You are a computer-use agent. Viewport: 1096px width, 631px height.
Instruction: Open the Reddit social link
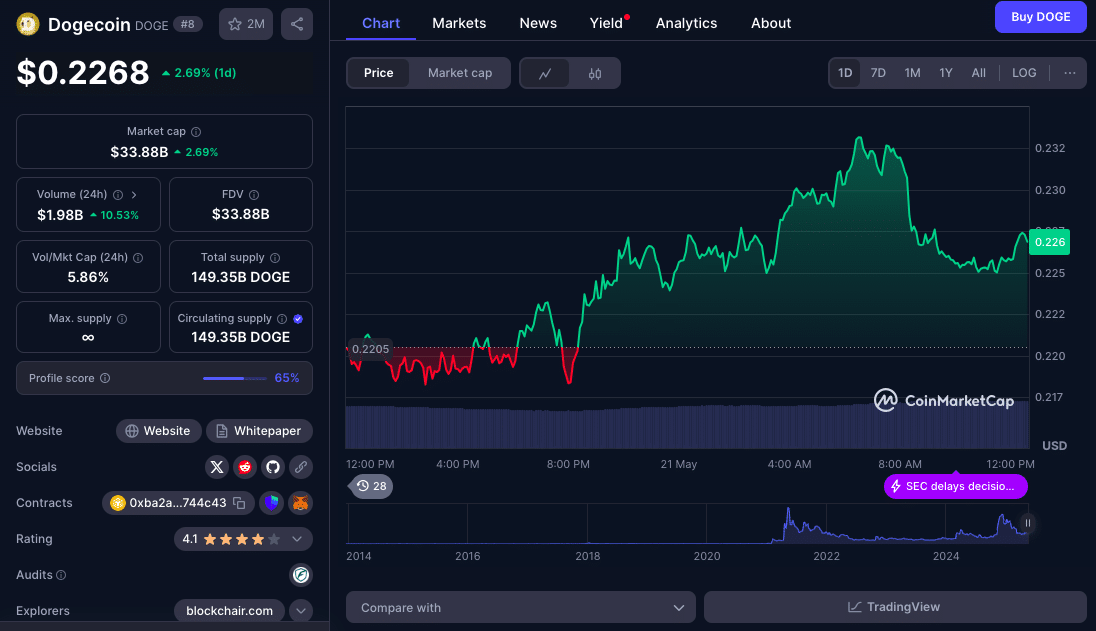click(x=245, y=467)
